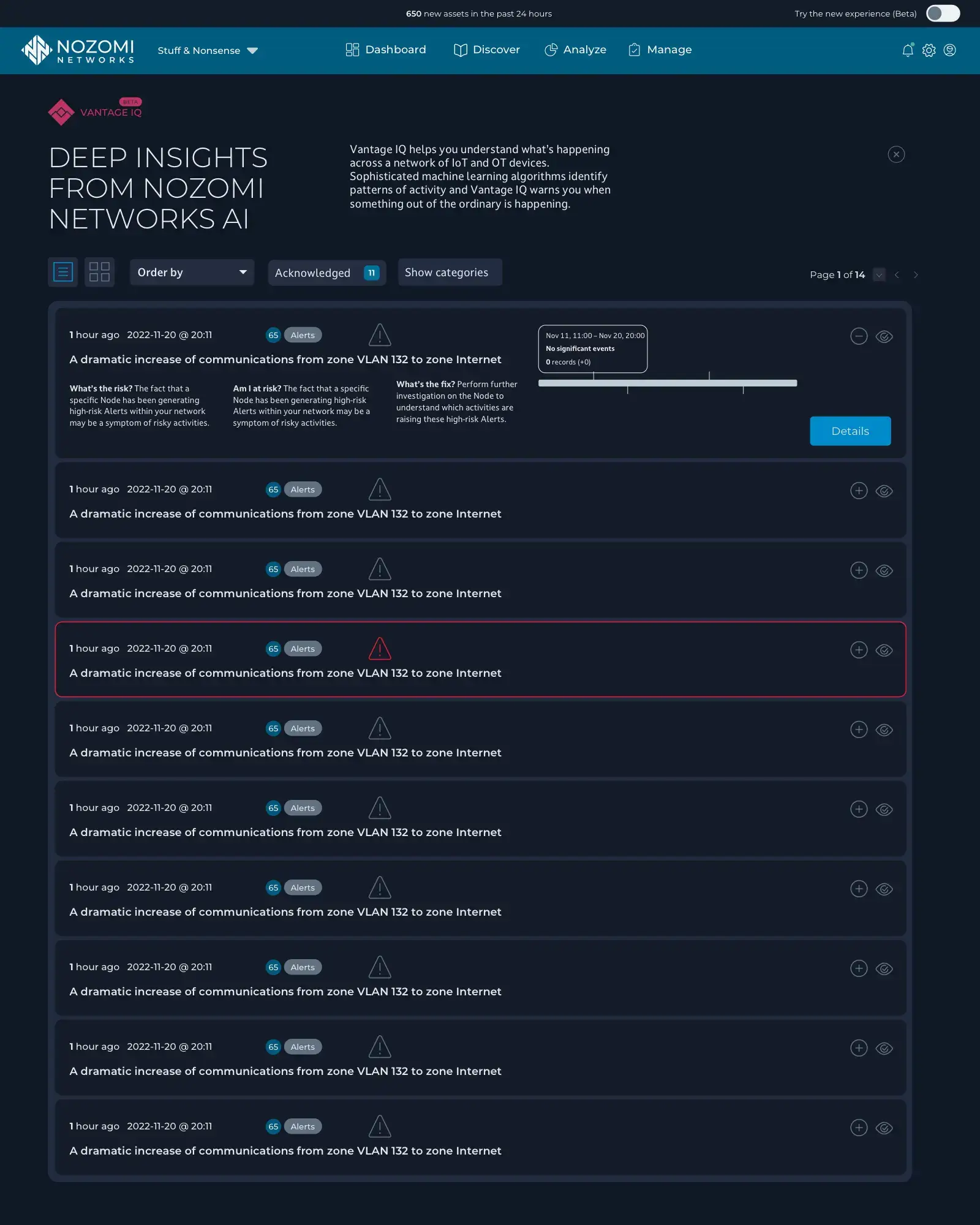
Task: Dismiss the Deep Insights intro banner
Action: point(896,154)
